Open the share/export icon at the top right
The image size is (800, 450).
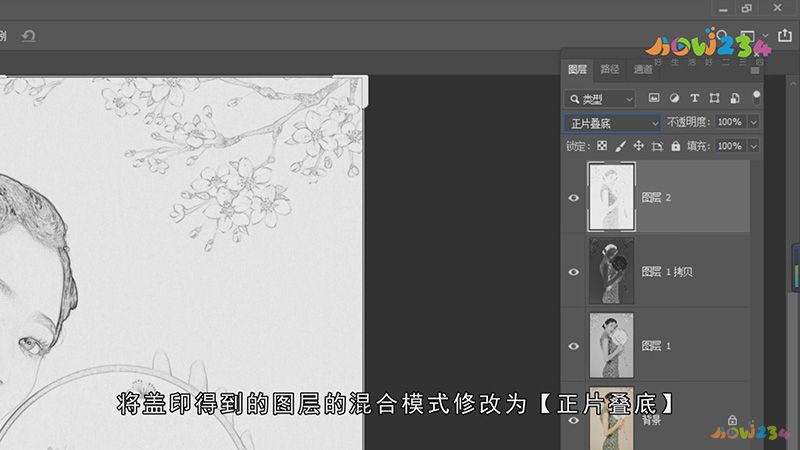(785, 35)
